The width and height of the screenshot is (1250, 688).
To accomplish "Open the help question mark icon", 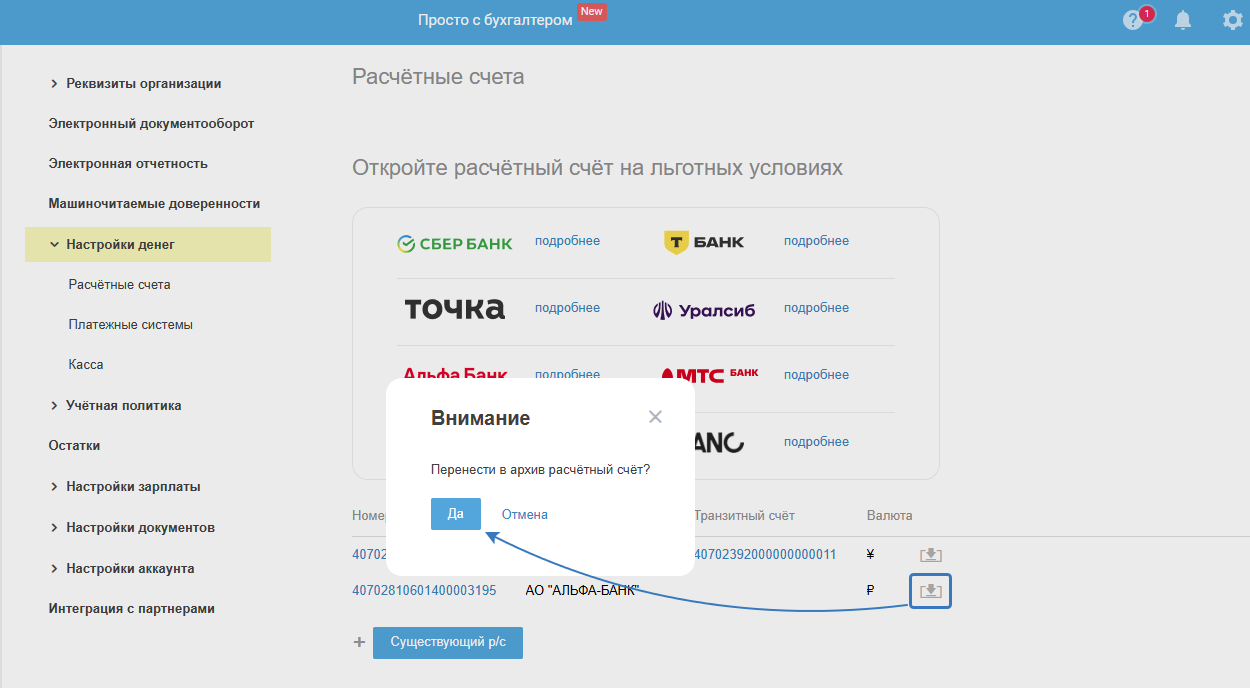I will pos(1132,20).
